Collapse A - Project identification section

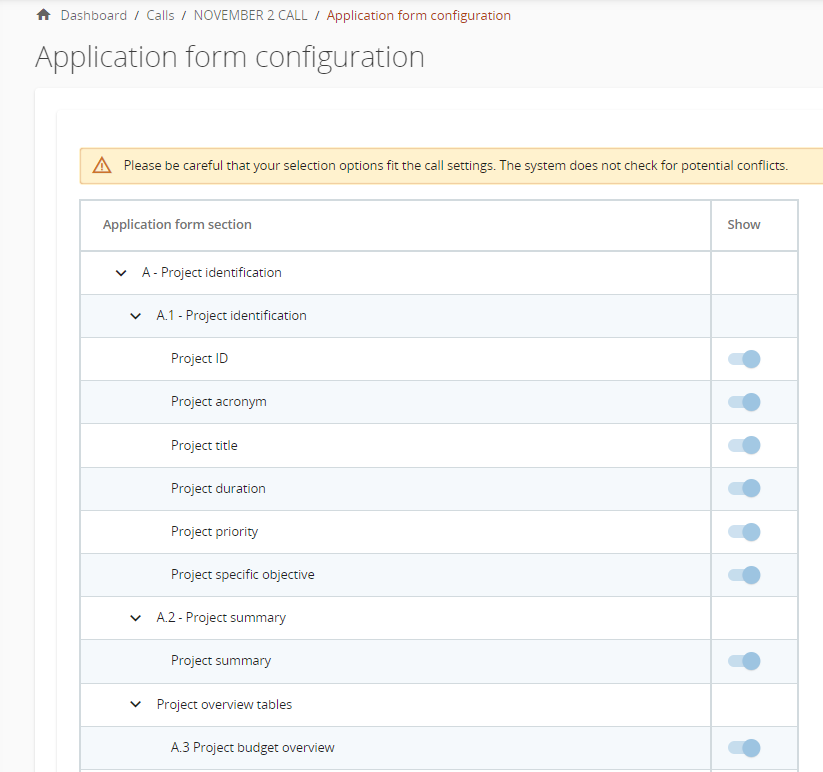pyautogui.click(x=121, y=273)
